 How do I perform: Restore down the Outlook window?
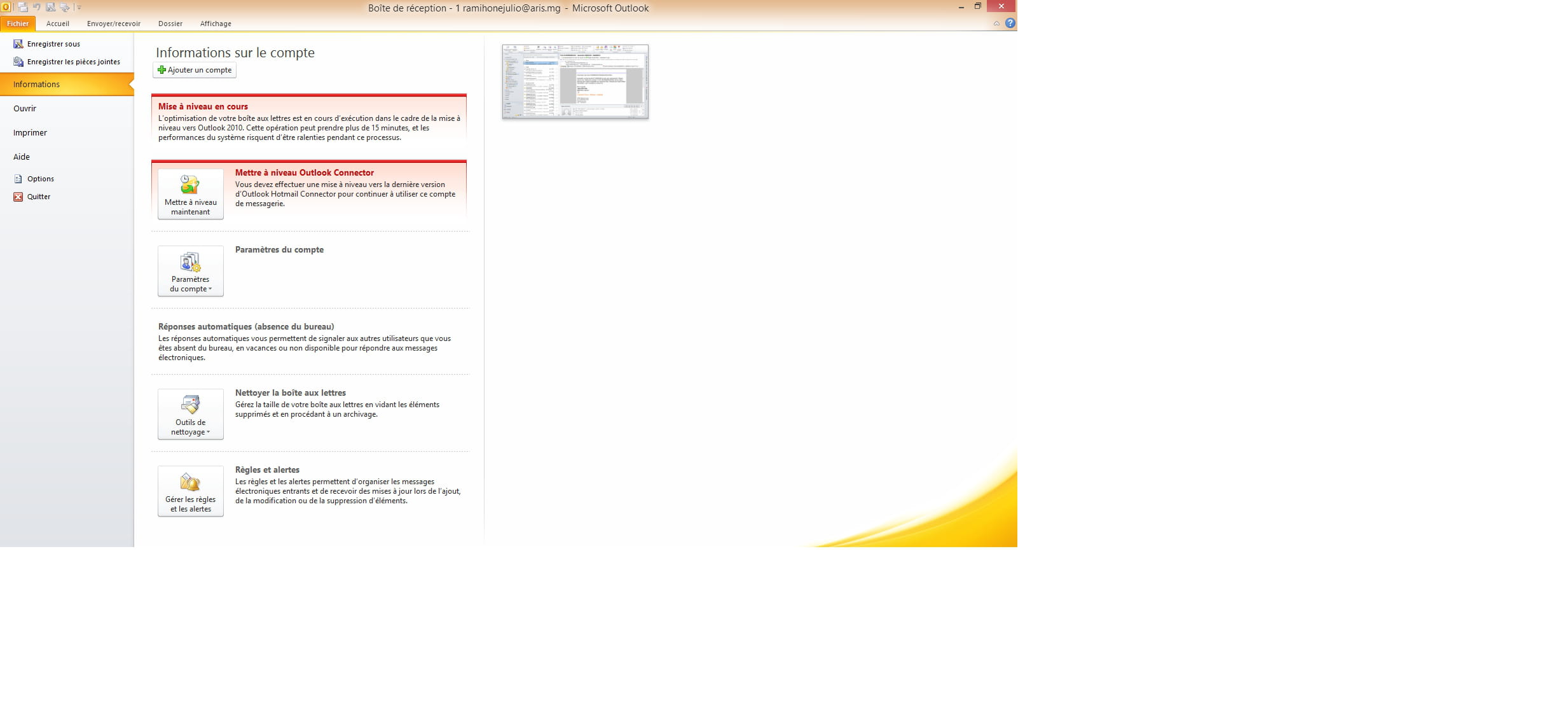click(x=978, y=6)
